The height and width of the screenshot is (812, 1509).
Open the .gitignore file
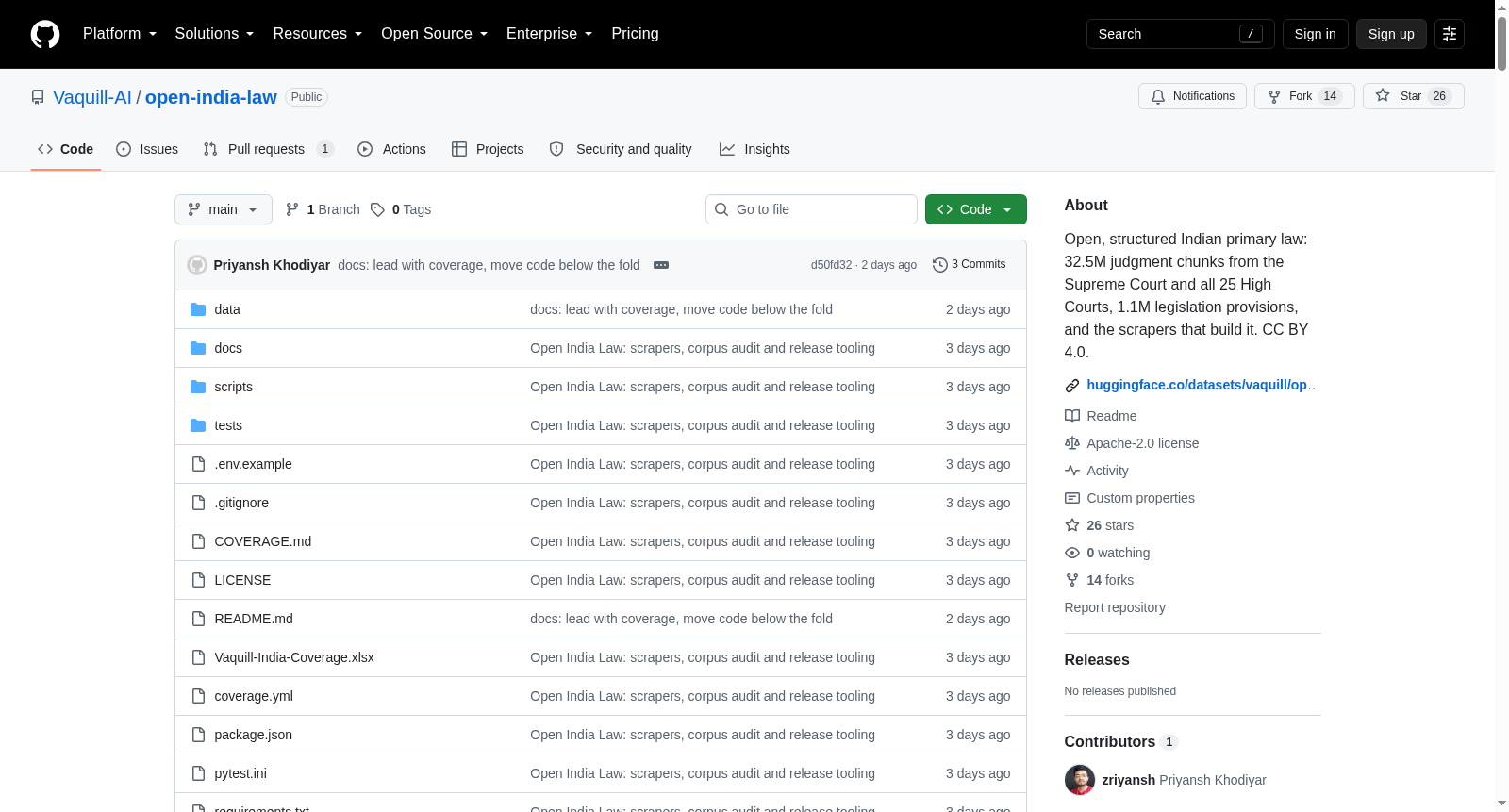[241, 503]
